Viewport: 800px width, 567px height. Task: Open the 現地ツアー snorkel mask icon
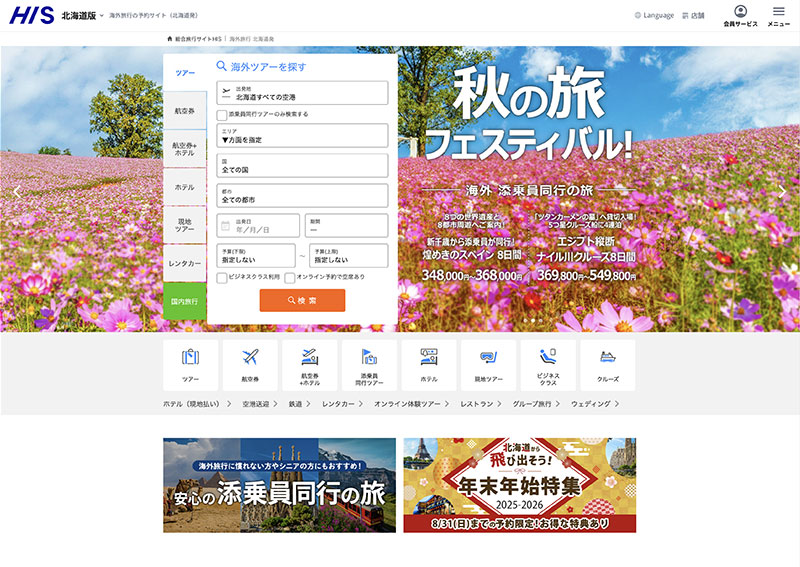(x=488, y=364)
